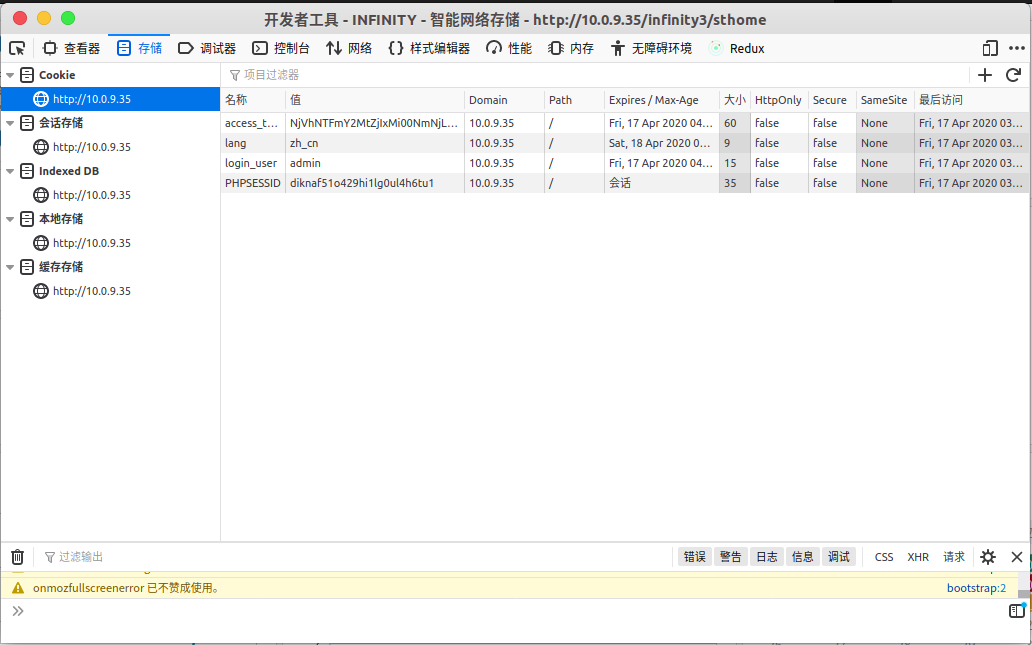Refresh the storage table with reload icon

[x=1013, y=75]
